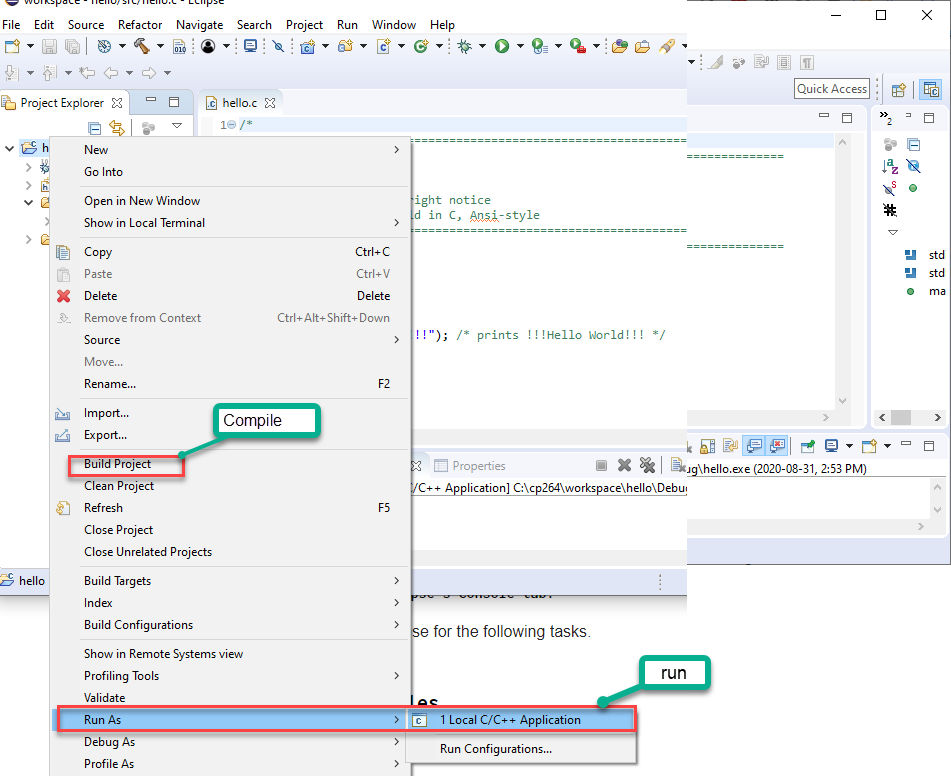Click the Outline horizontal scrollbar thumb
The height and width of the screenshot is (776, 951).
point(901,417)
